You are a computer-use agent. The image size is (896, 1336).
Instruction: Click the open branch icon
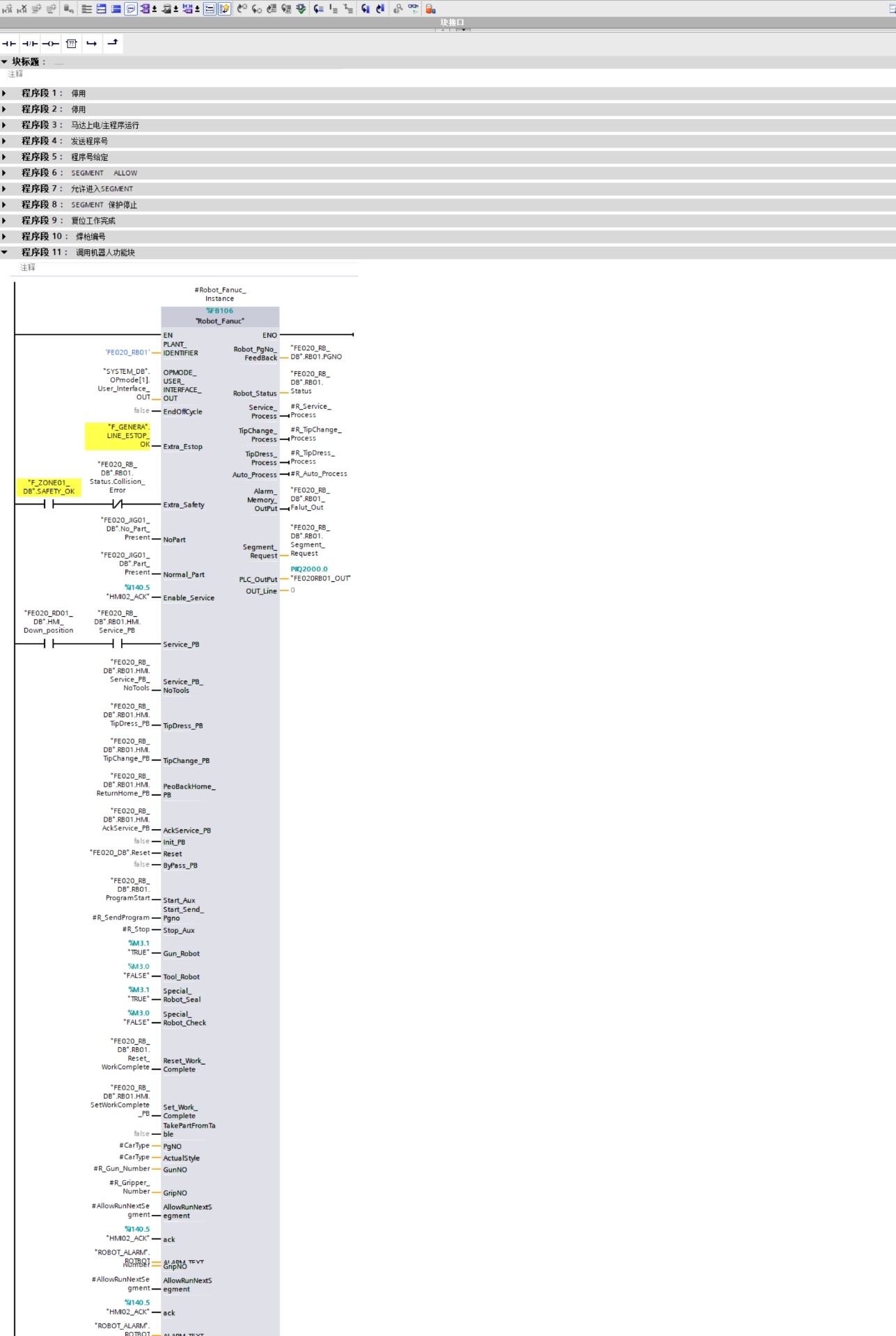click(x=91, y=43)
